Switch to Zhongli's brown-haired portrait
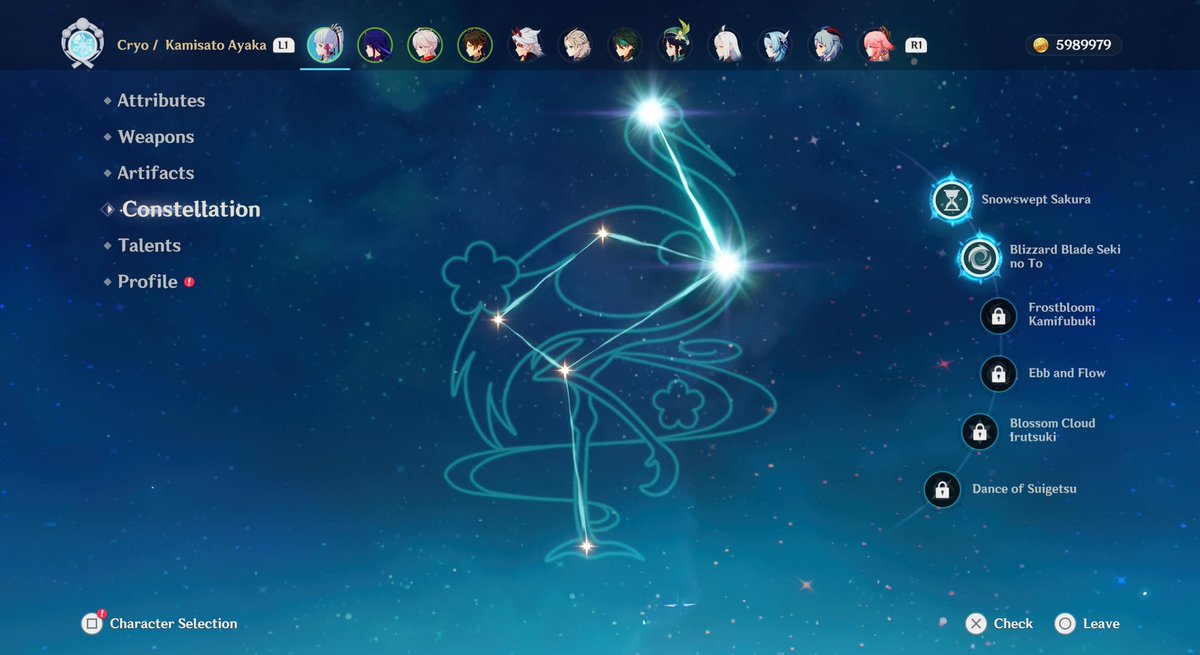 click(x=475, y=45)
